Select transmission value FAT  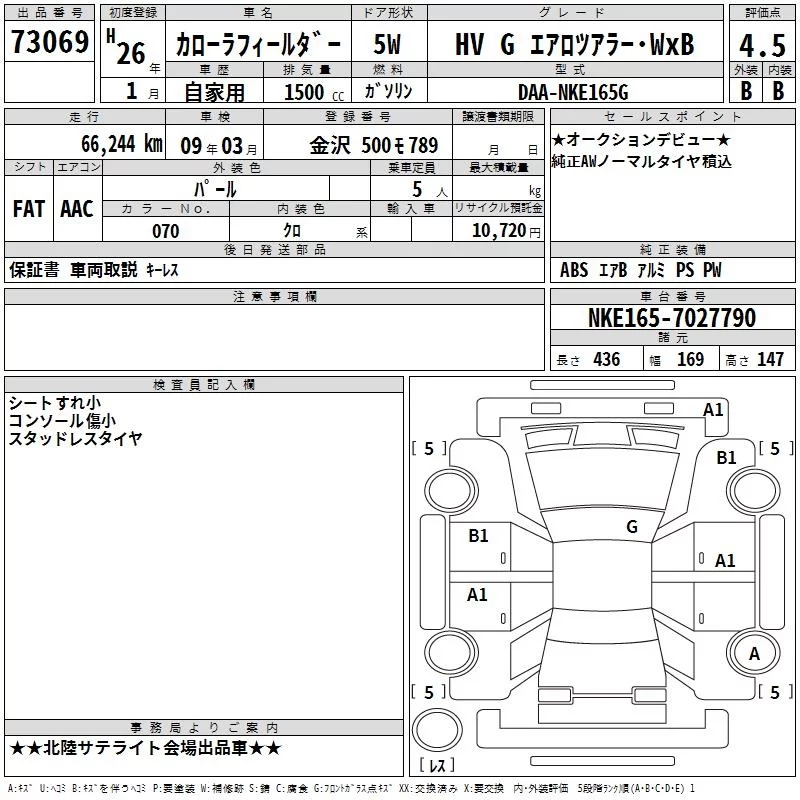pos(29,209)
